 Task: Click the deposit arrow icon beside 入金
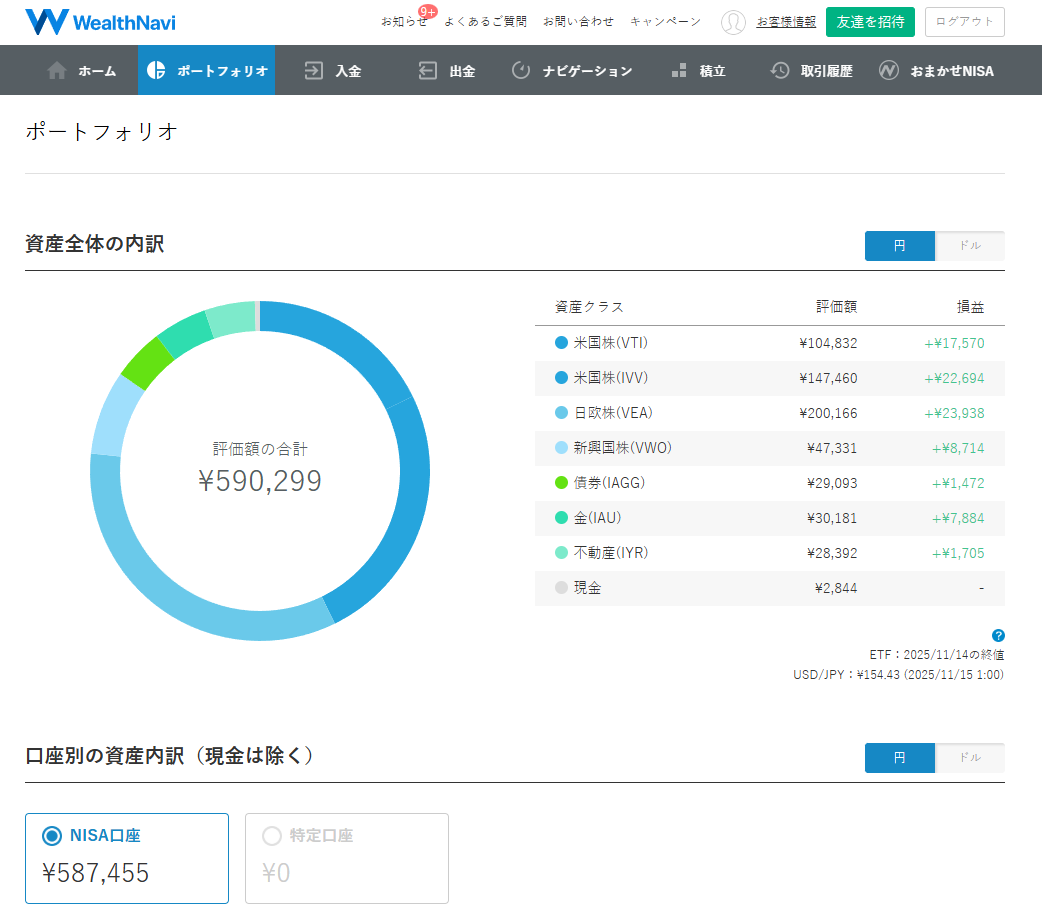pos(314,71)
